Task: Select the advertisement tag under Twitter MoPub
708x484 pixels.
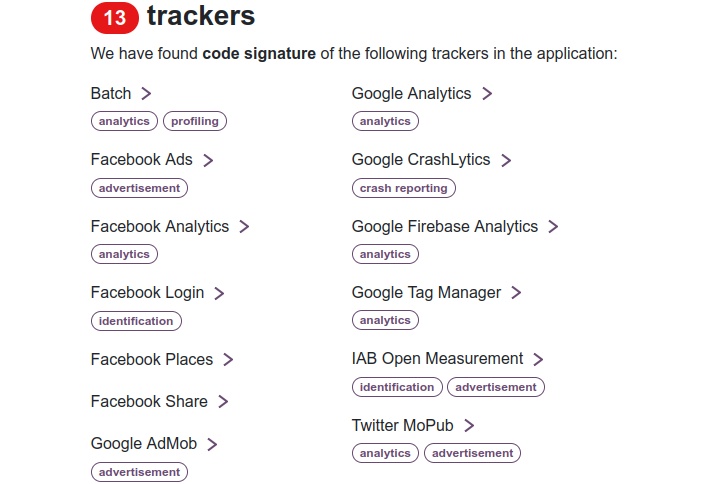Action: [472, 453]
